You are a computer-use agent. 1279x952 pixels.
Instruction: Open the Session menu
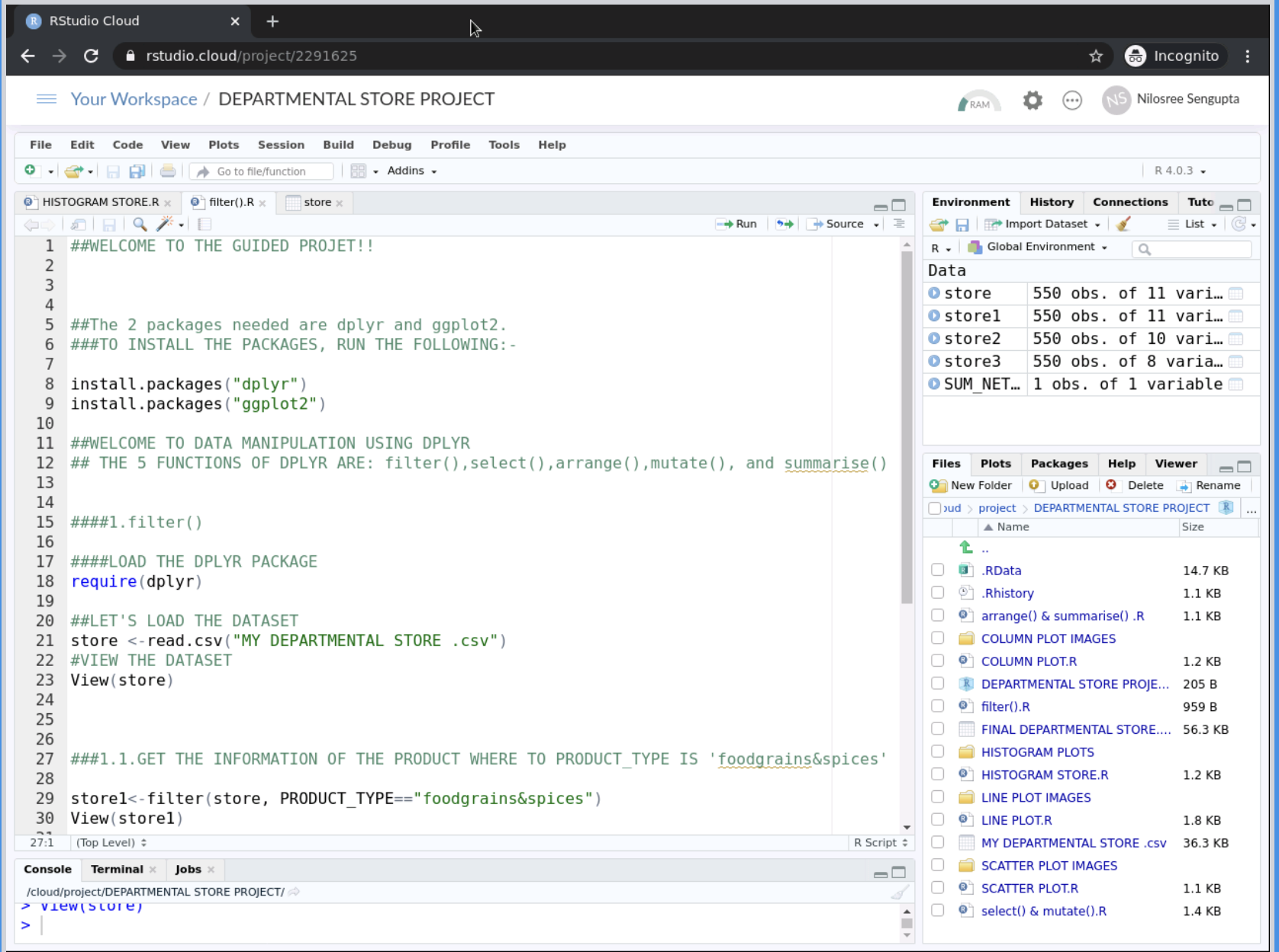pos(281,145)
